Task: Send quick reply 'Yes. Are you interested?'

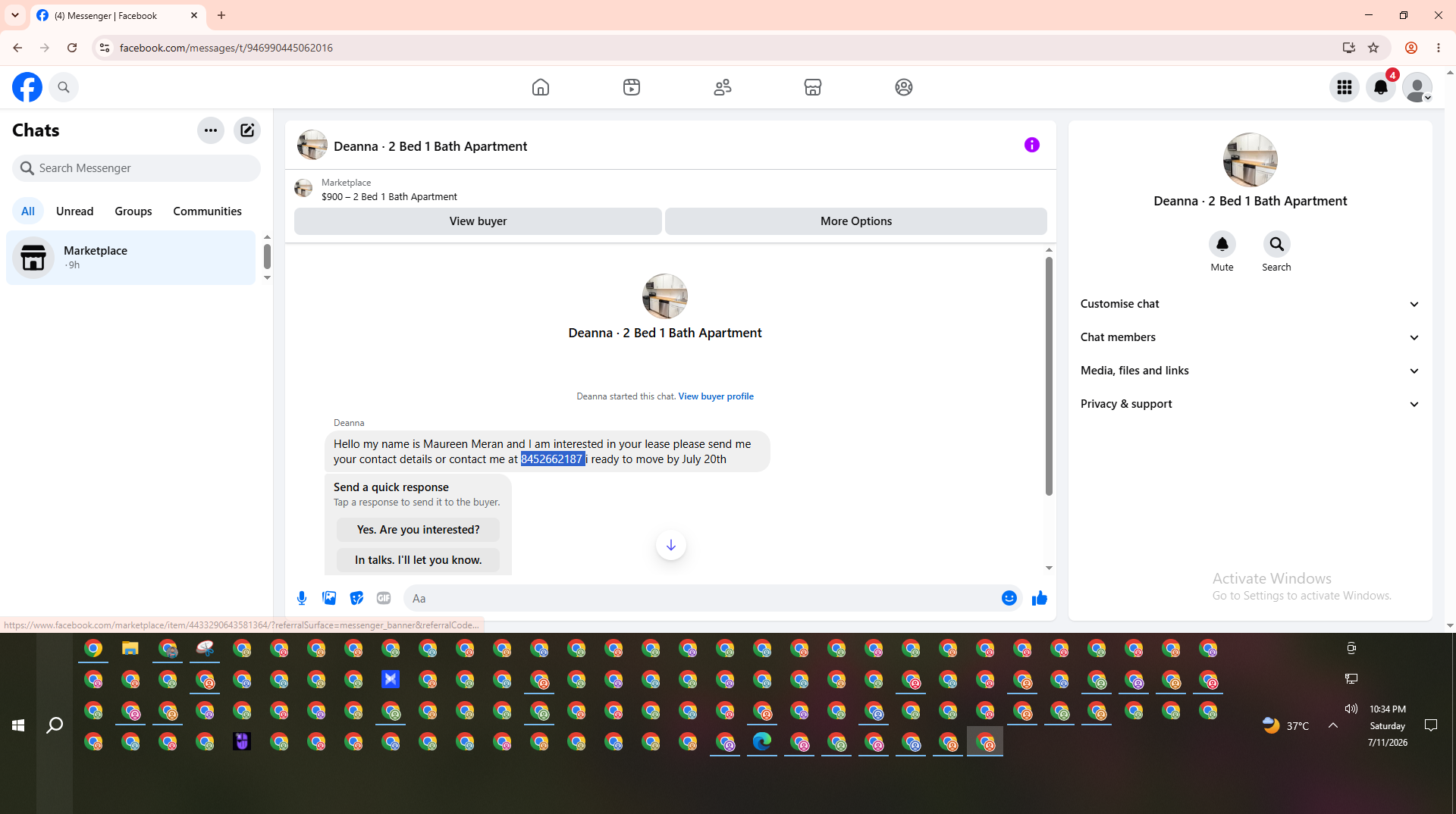Action: point(418,530)
